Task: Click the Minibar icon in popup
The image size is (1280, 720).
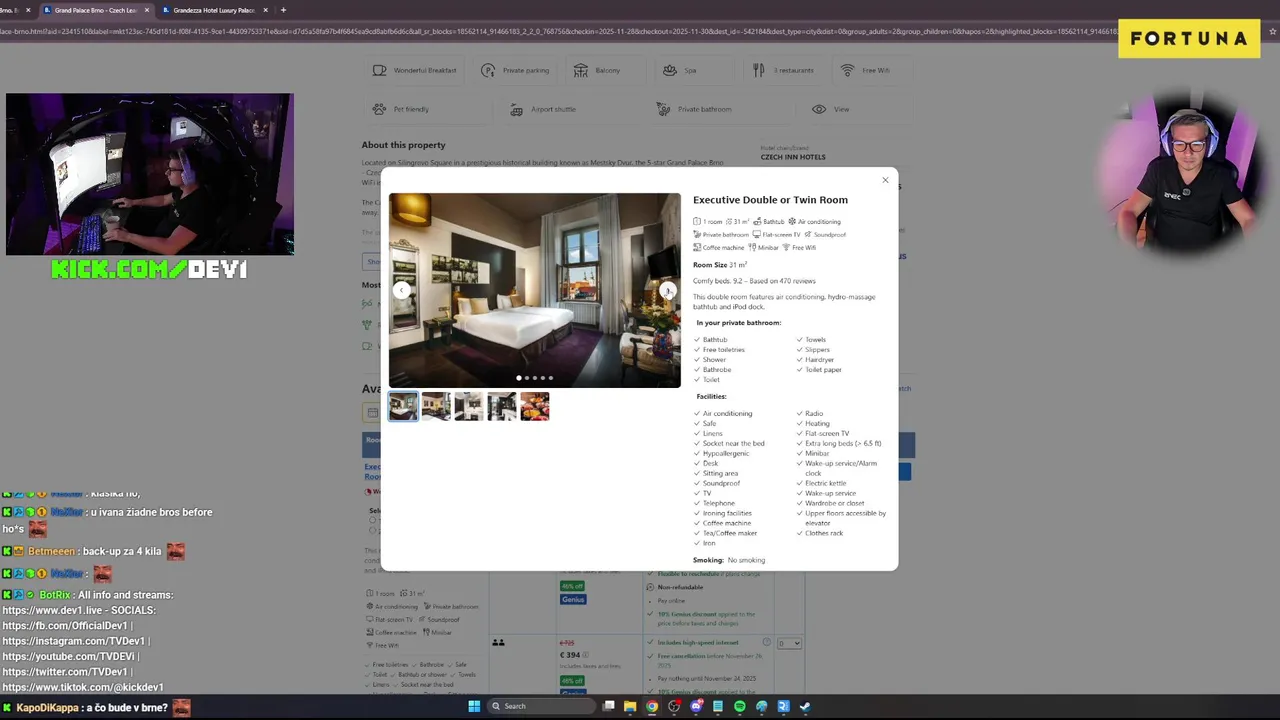Action: click(x=752, y=248)
